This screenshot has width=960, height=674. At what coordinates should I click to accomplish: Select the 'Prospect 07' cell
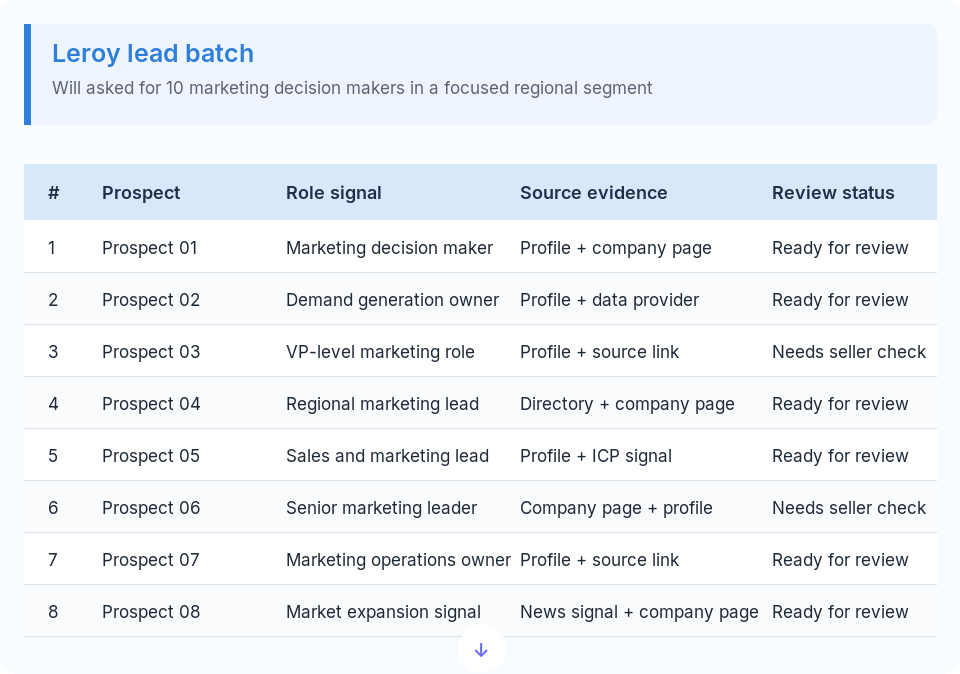(151, 560)
